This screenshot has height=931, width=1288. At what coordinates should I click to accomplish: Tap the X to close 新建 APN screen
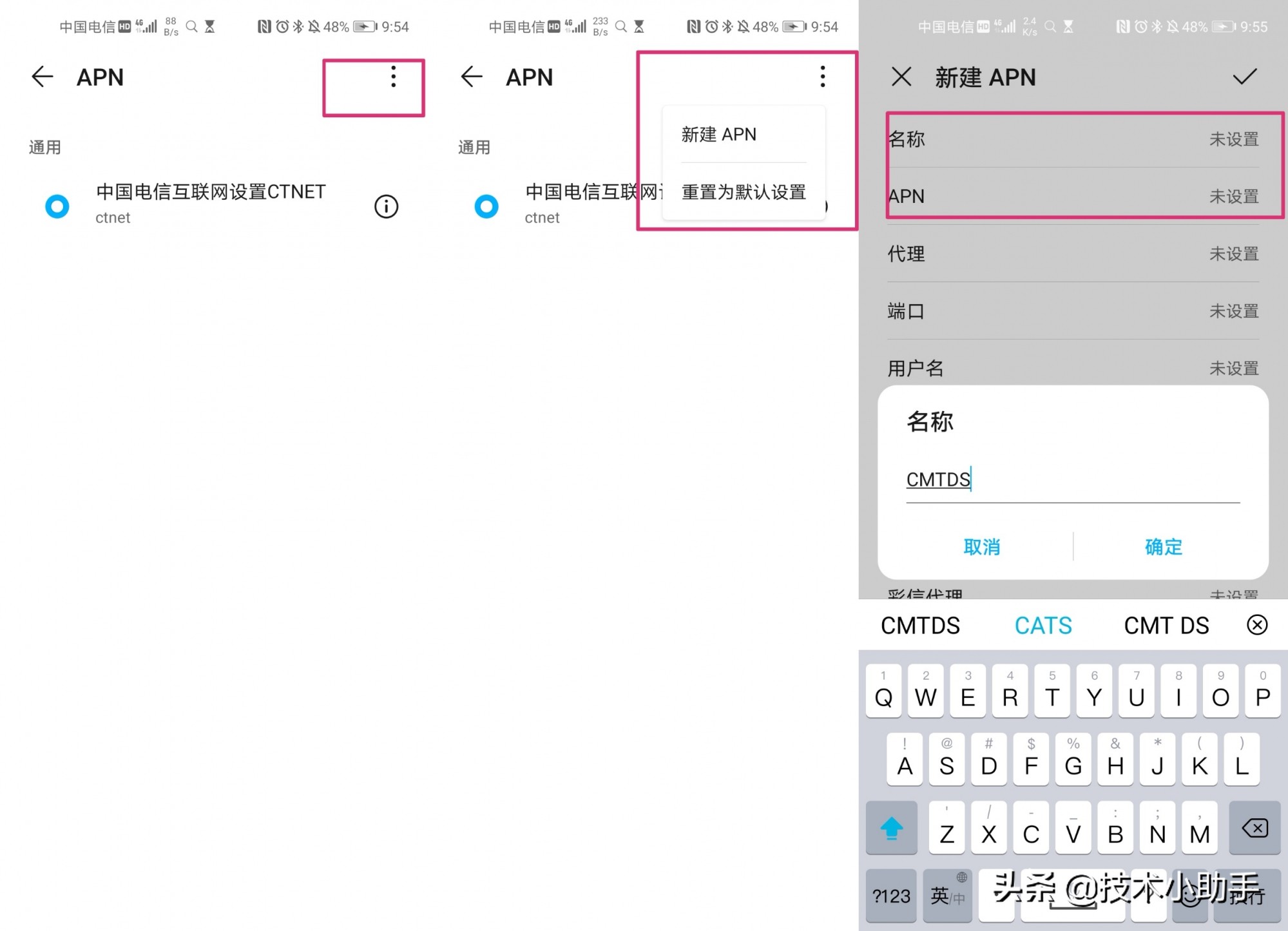pyautogui.click(x=901, y=77)
